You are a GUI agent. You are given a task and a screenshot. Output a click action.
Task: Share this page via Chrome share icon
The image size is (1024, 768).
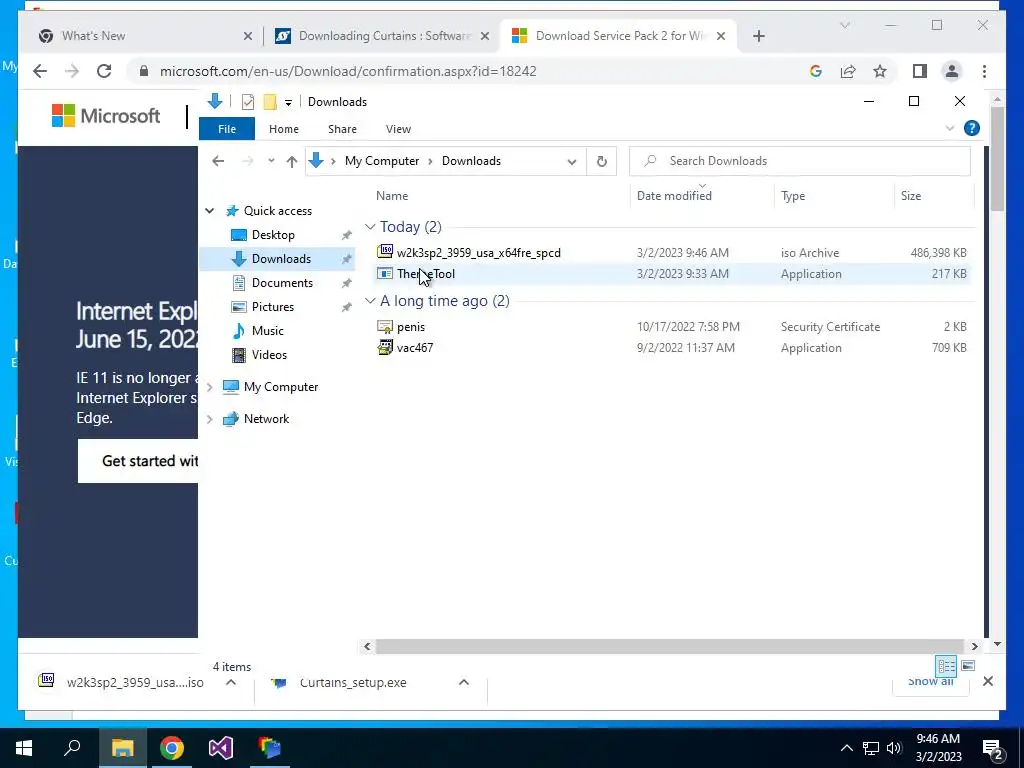click(x=848, y=72)
